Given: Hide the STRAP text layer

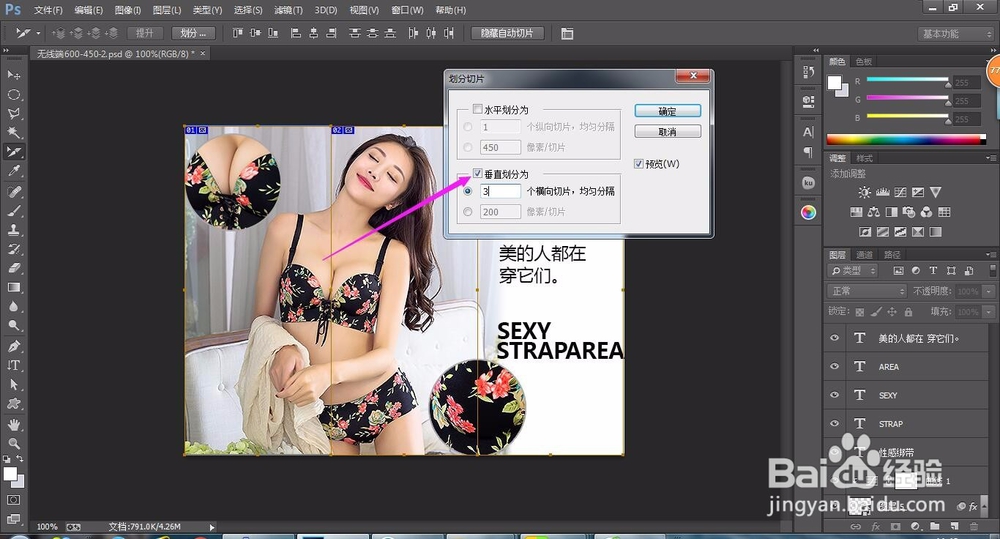Looking at the screenshot, I should point(834,424).
